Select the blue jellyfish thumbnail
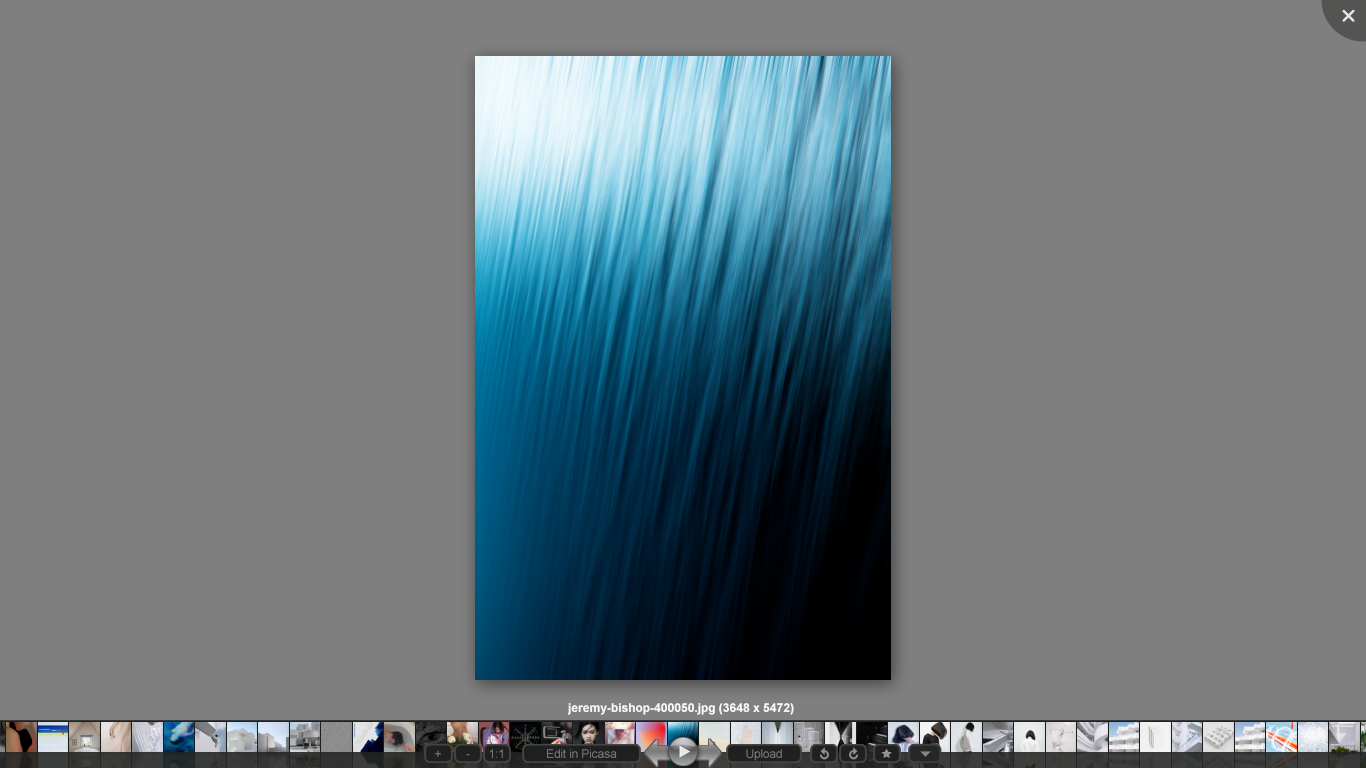Viewport: 1366px width, 768px height. click(178, 736)
